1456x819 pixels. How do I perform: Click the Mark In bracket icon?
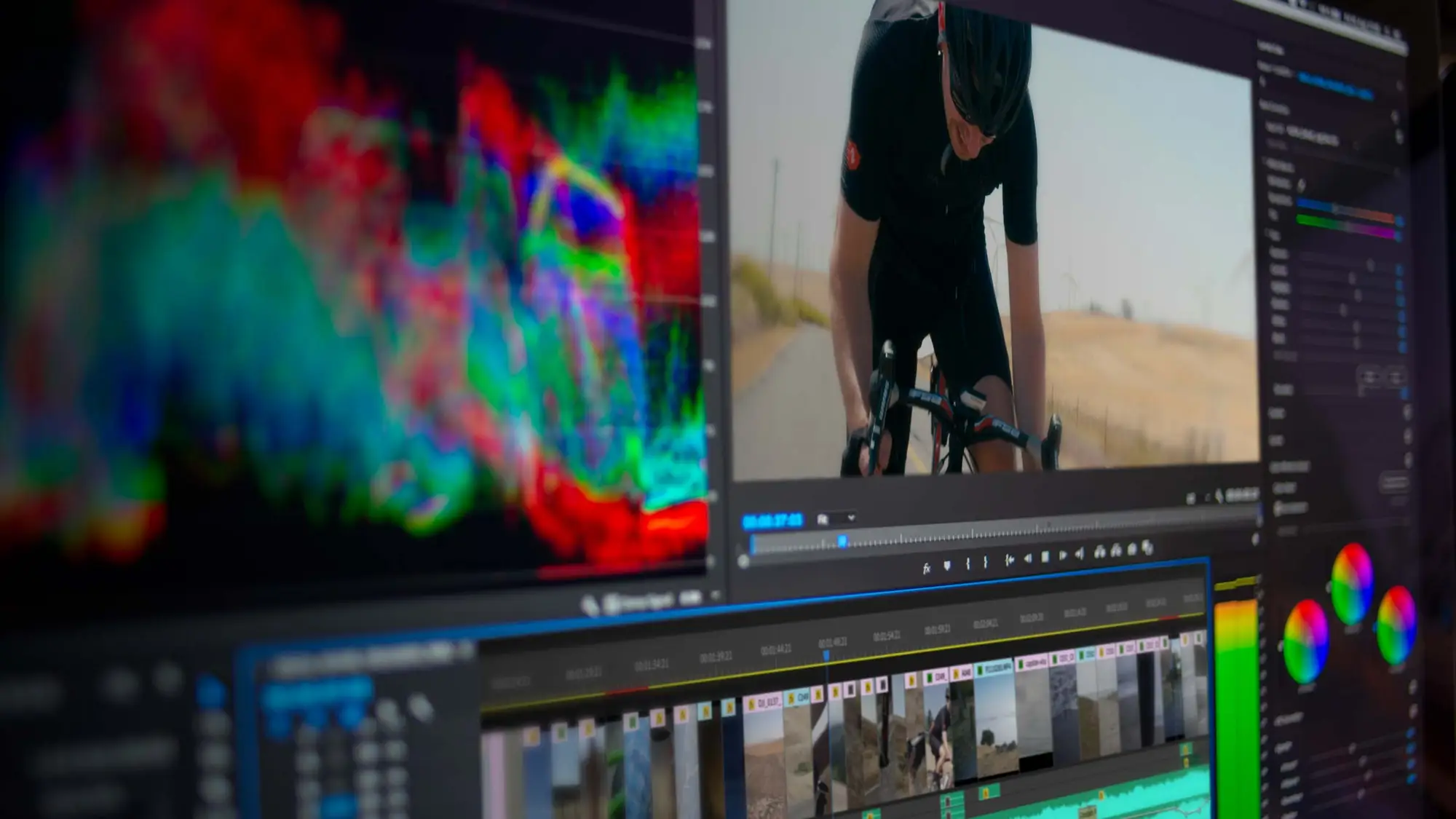[x=968, y=563]
